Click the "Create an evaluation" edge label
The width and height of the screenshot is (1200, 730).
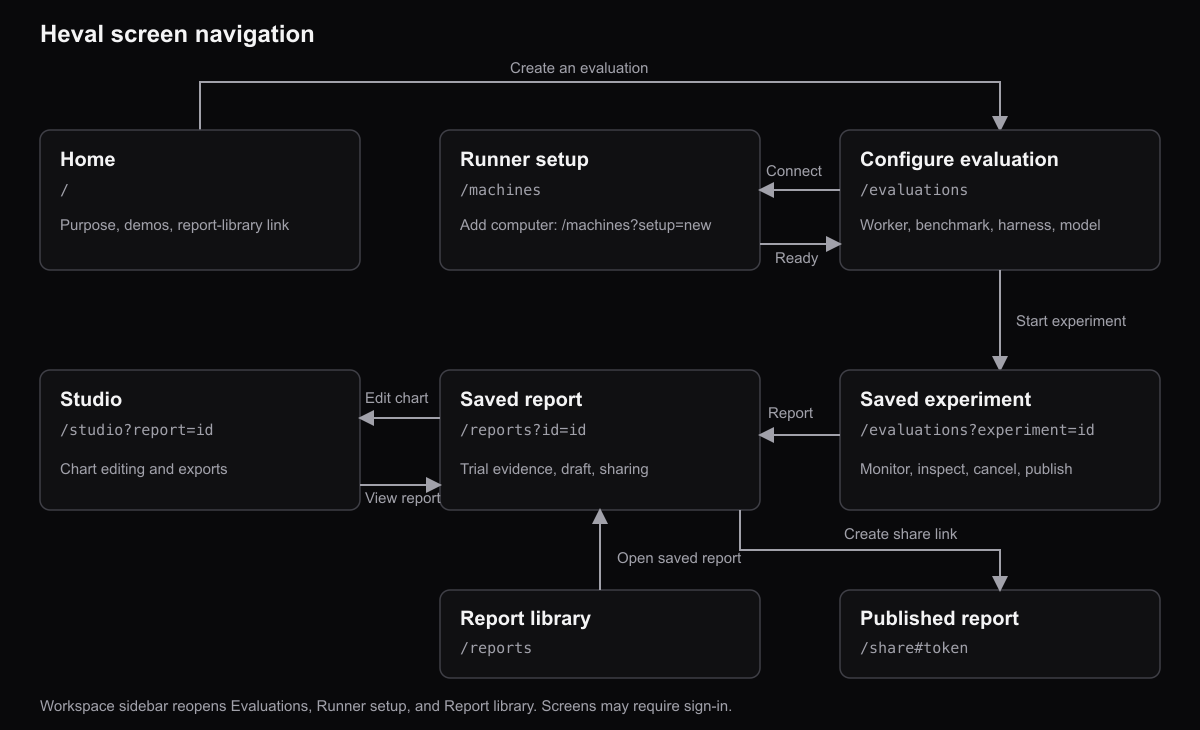coord(579,68)
